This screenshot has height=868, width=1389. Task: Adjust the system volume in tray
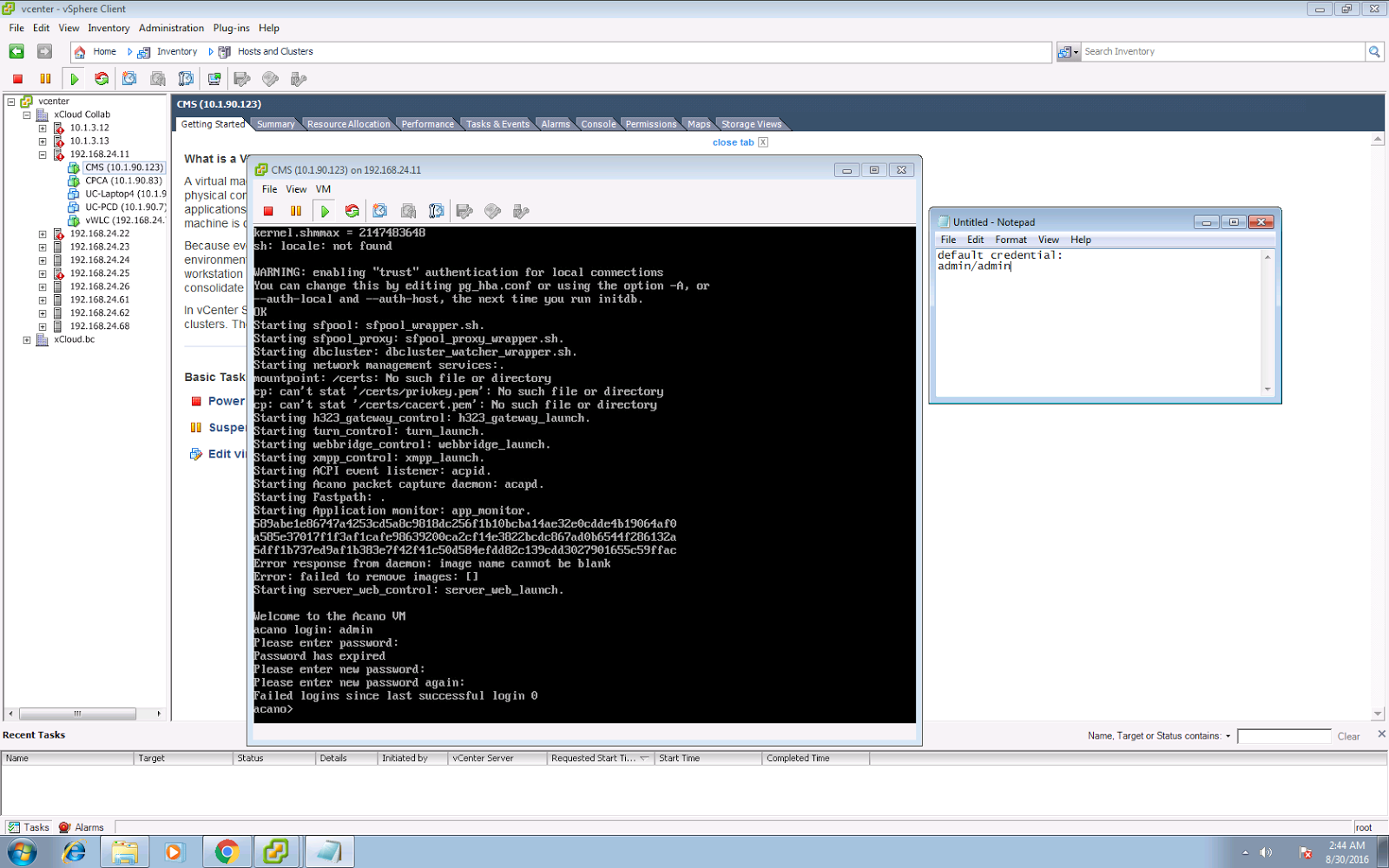point(1265,852)
